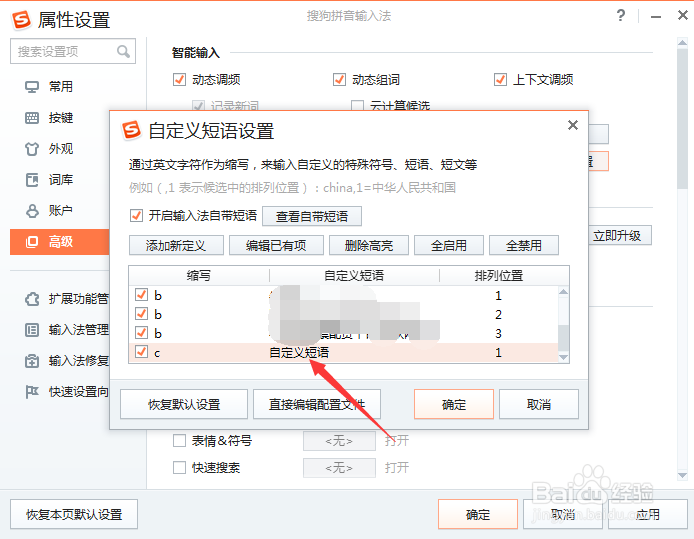The width and height of the screenshot is (694, 539).
Task: Click Sogou logo in 自定义短语设置 dialog
Action: (131, 130)
